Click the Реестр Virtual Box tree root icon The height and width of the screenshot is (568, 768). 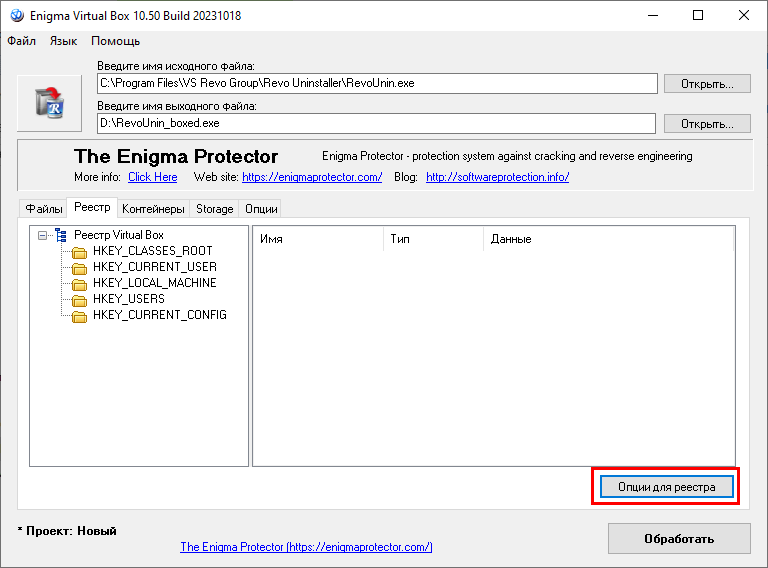61,235
